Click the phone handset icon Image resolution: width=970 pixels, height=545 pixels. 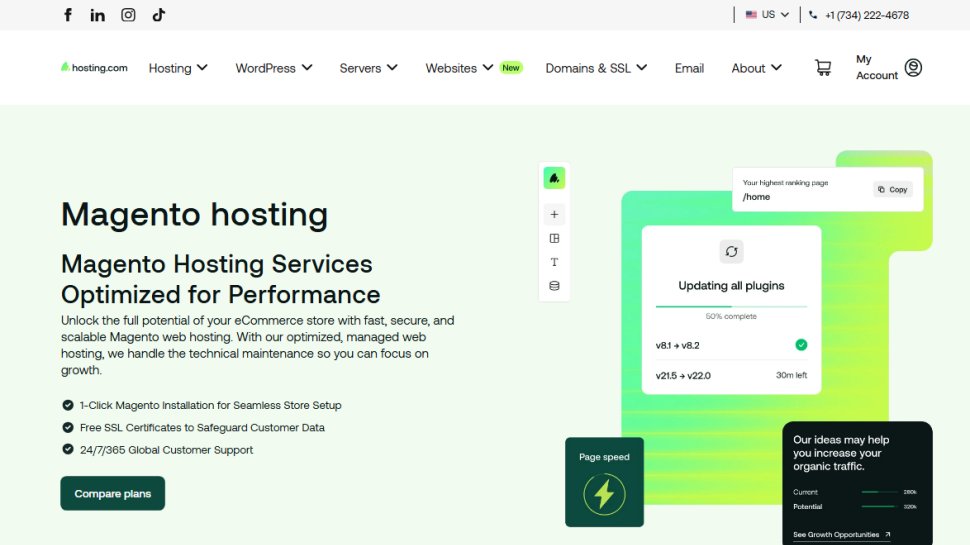[813, 15]
